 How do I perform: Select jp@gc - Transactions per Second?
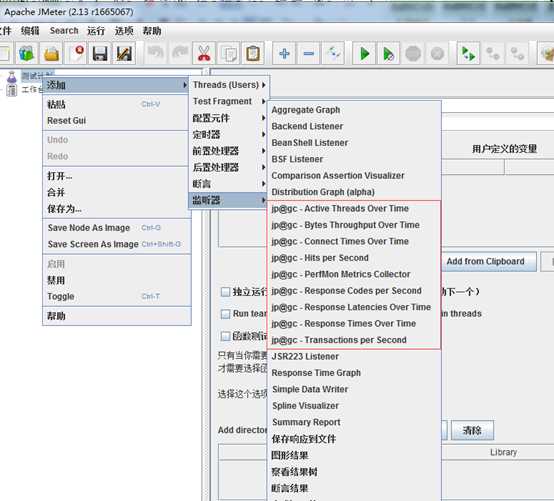tap(354, 340)
